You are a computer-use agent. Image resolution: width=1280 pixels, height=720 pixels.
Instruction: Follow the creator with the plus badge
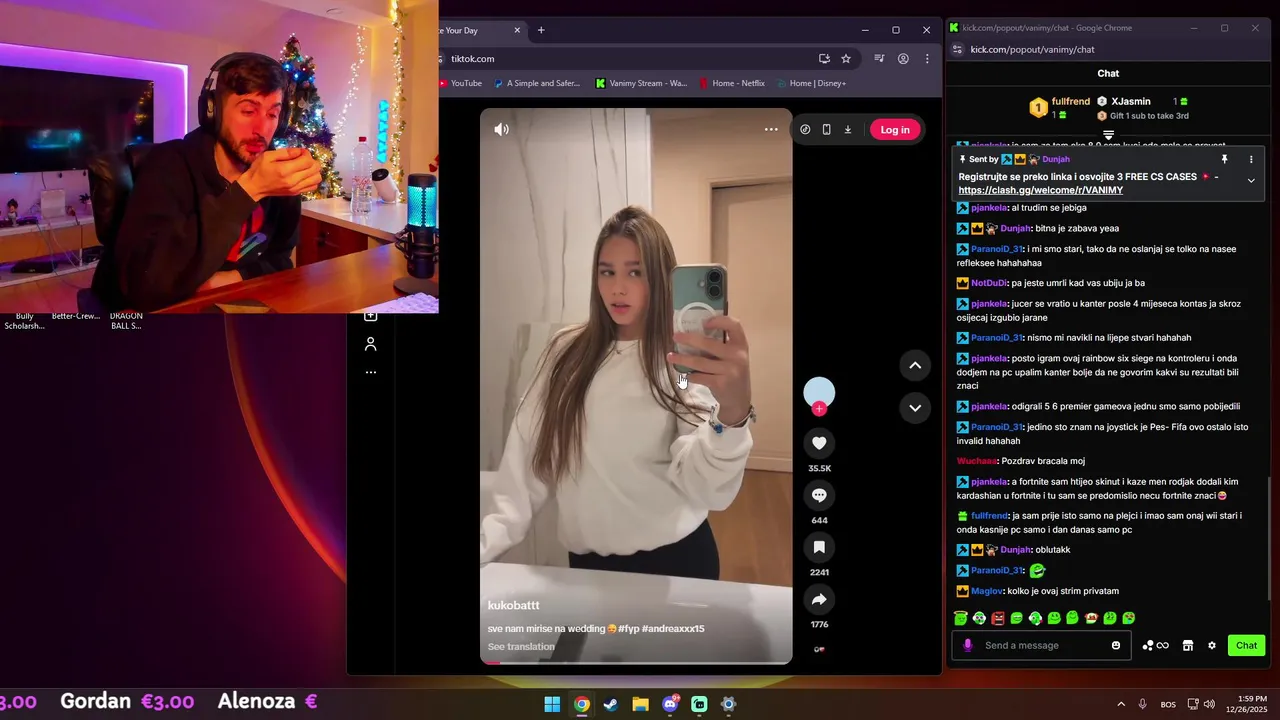point(819,408)
